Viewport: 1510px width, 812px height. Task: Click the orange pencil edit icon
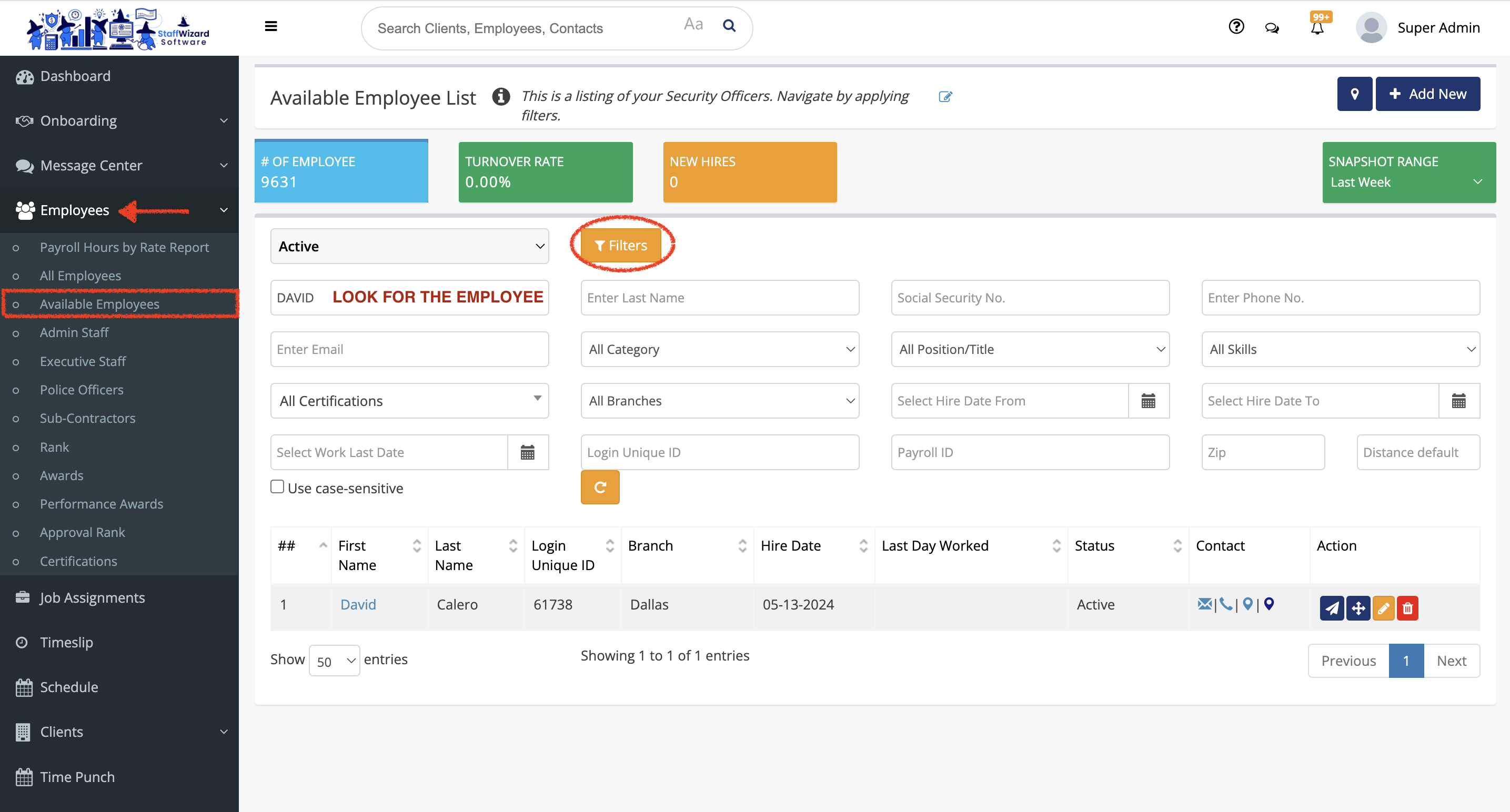click(x=1383, y=608)
